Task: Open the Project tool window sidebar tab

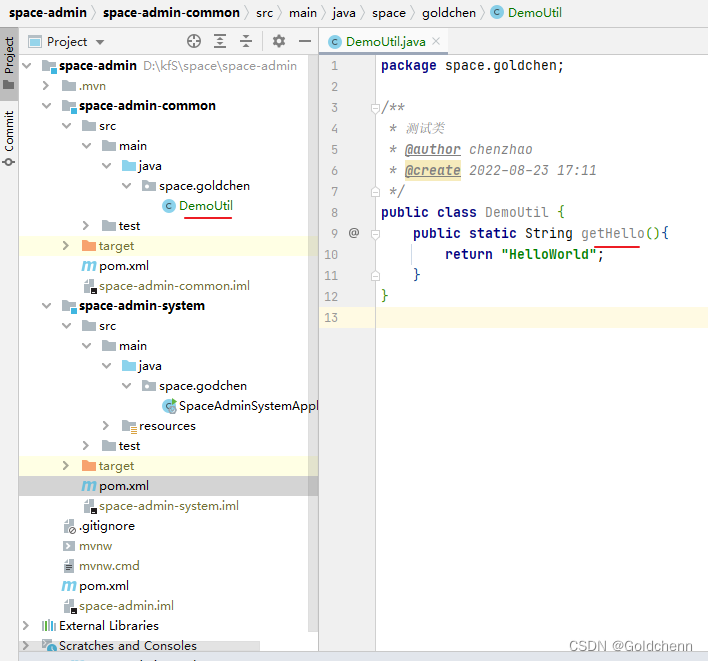Action: (x=9, y=63)
